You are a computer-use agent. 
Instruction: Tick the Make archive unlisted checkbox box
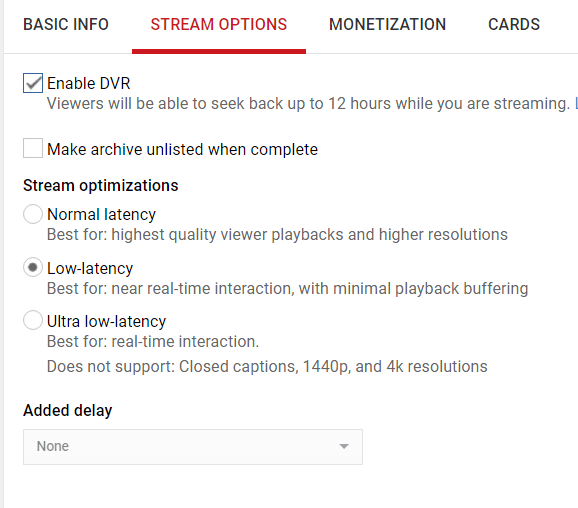[x=33, y=148]
